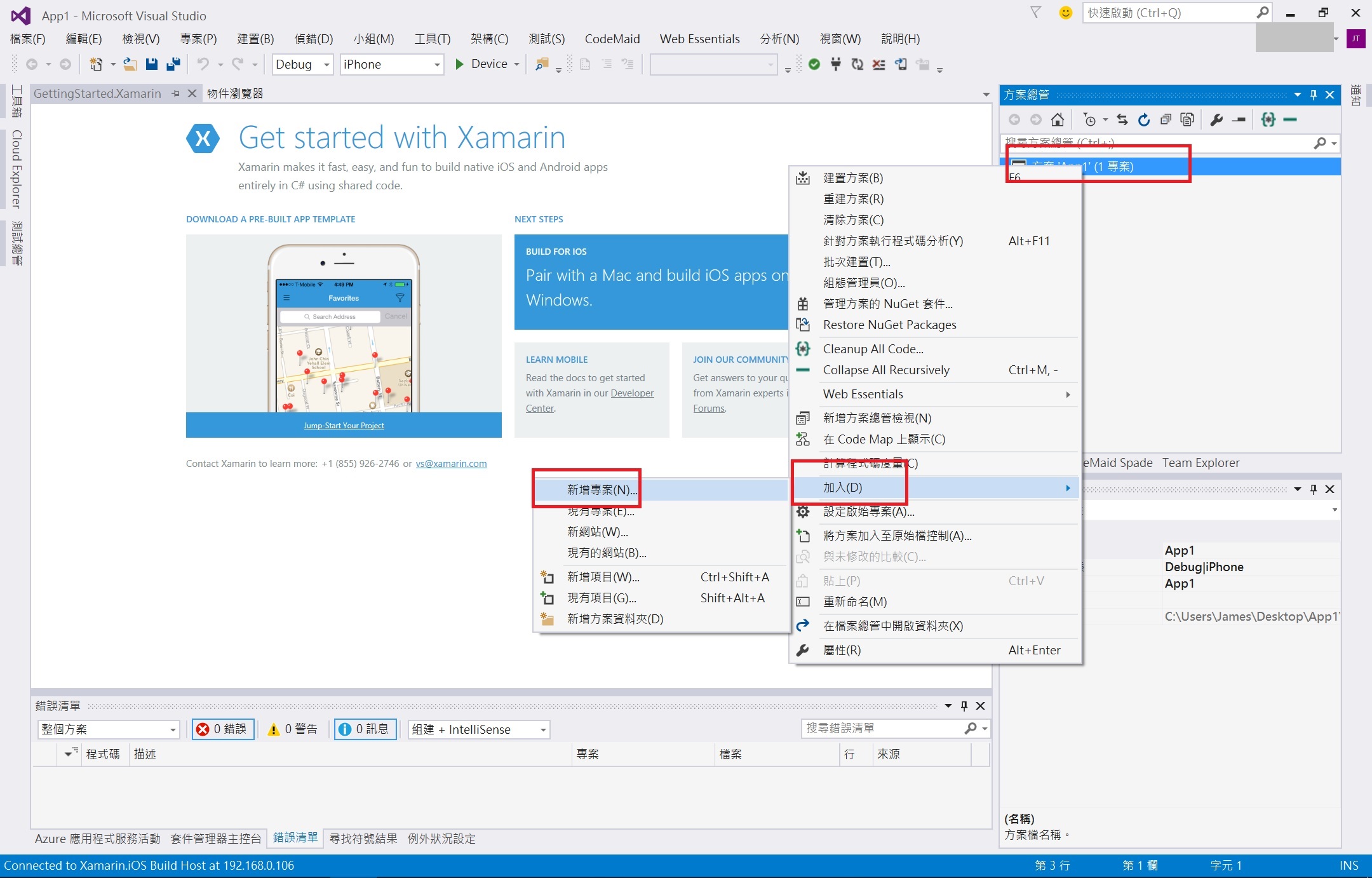
Task: Click the 快速啟動 quick launch field
Action: (x=1177, y=13)
